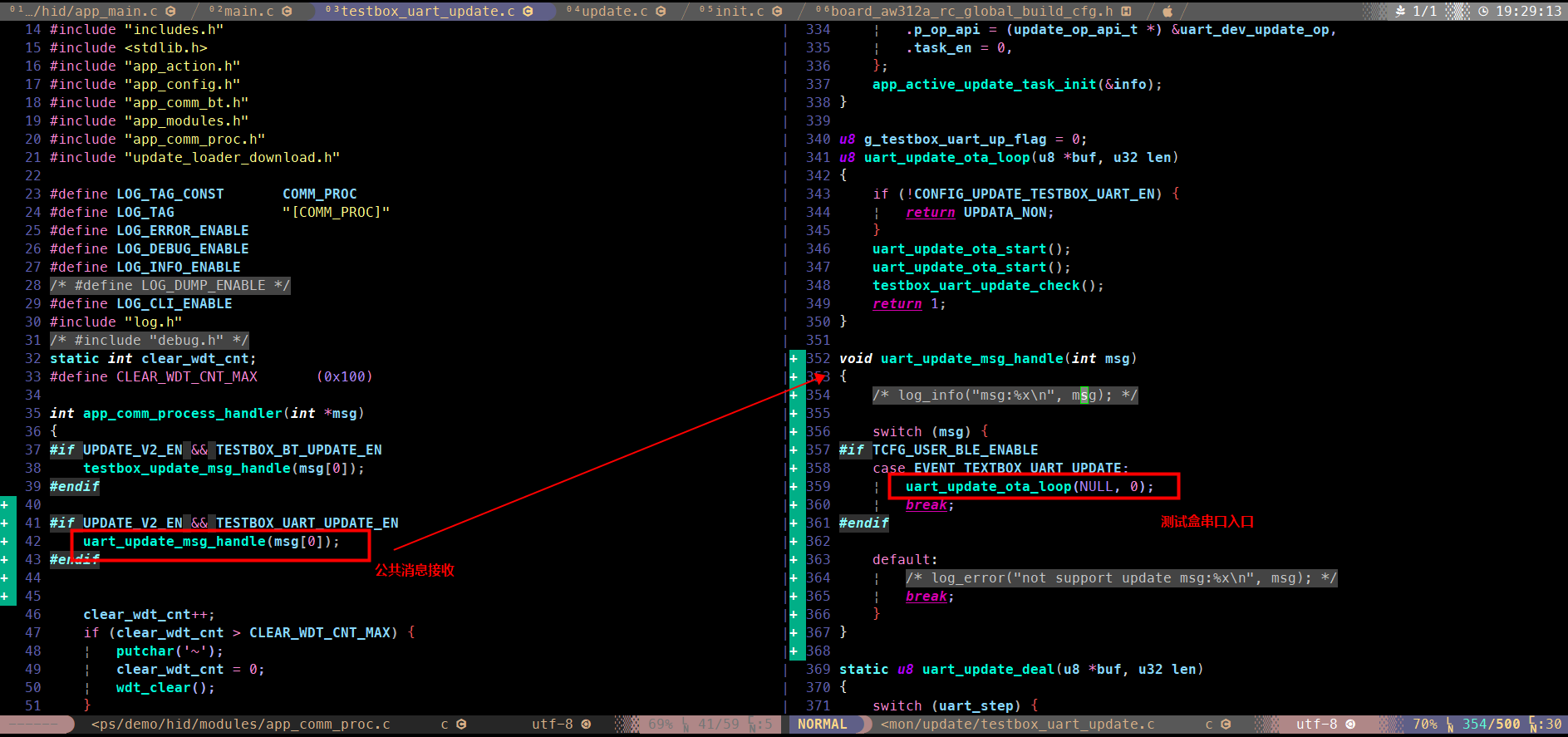This screenshot has height=737, width=1568.
Task: Click the 70% position indicator in statusline
Action: pos(1424,725)
